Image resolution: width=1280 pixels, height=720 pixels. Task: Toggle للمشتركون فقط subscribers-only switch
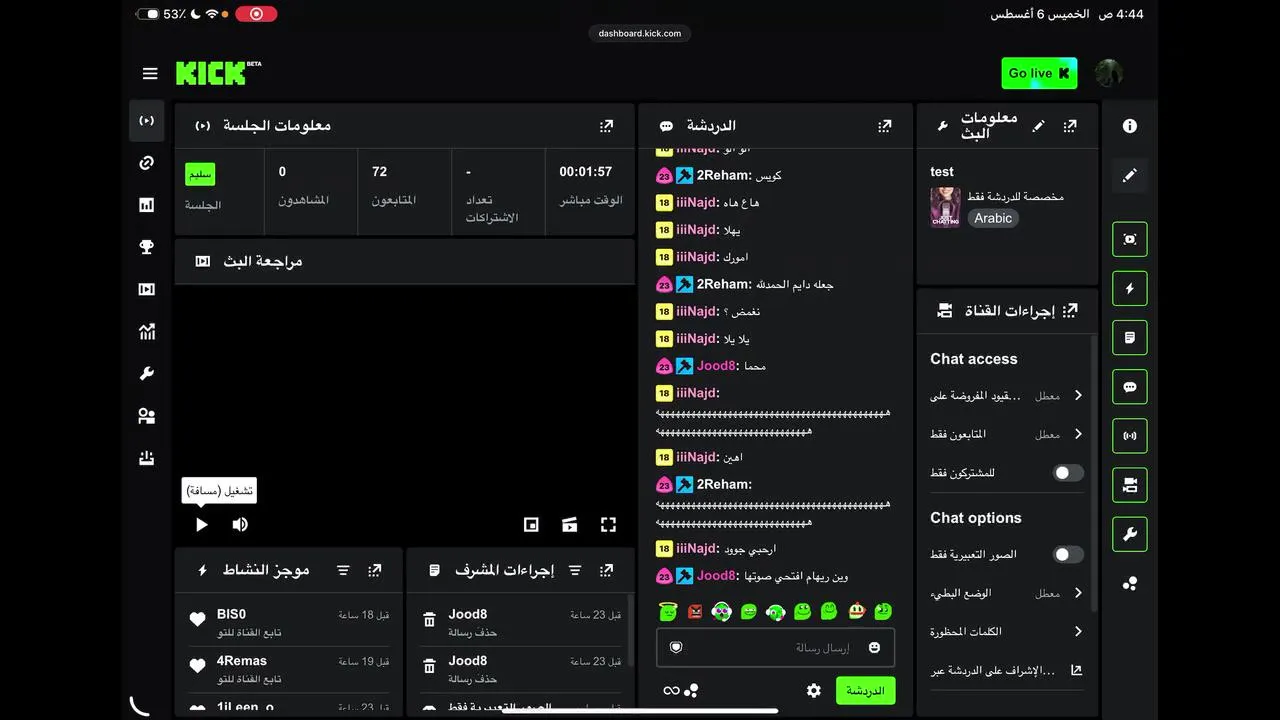[x=1068, y=473]
